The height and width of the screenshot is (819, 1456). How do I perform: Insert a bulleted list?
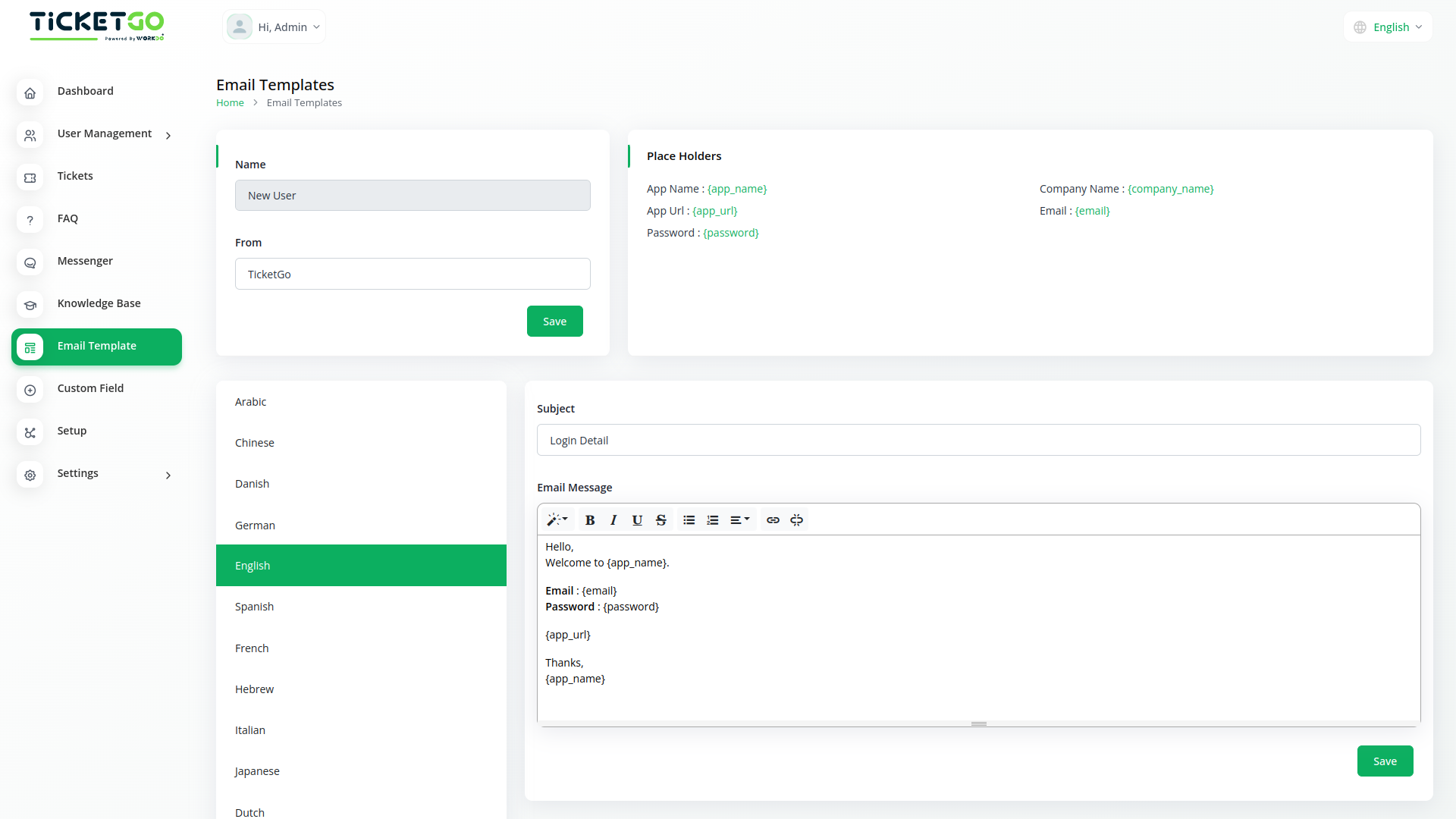click(x=689, y=519)
